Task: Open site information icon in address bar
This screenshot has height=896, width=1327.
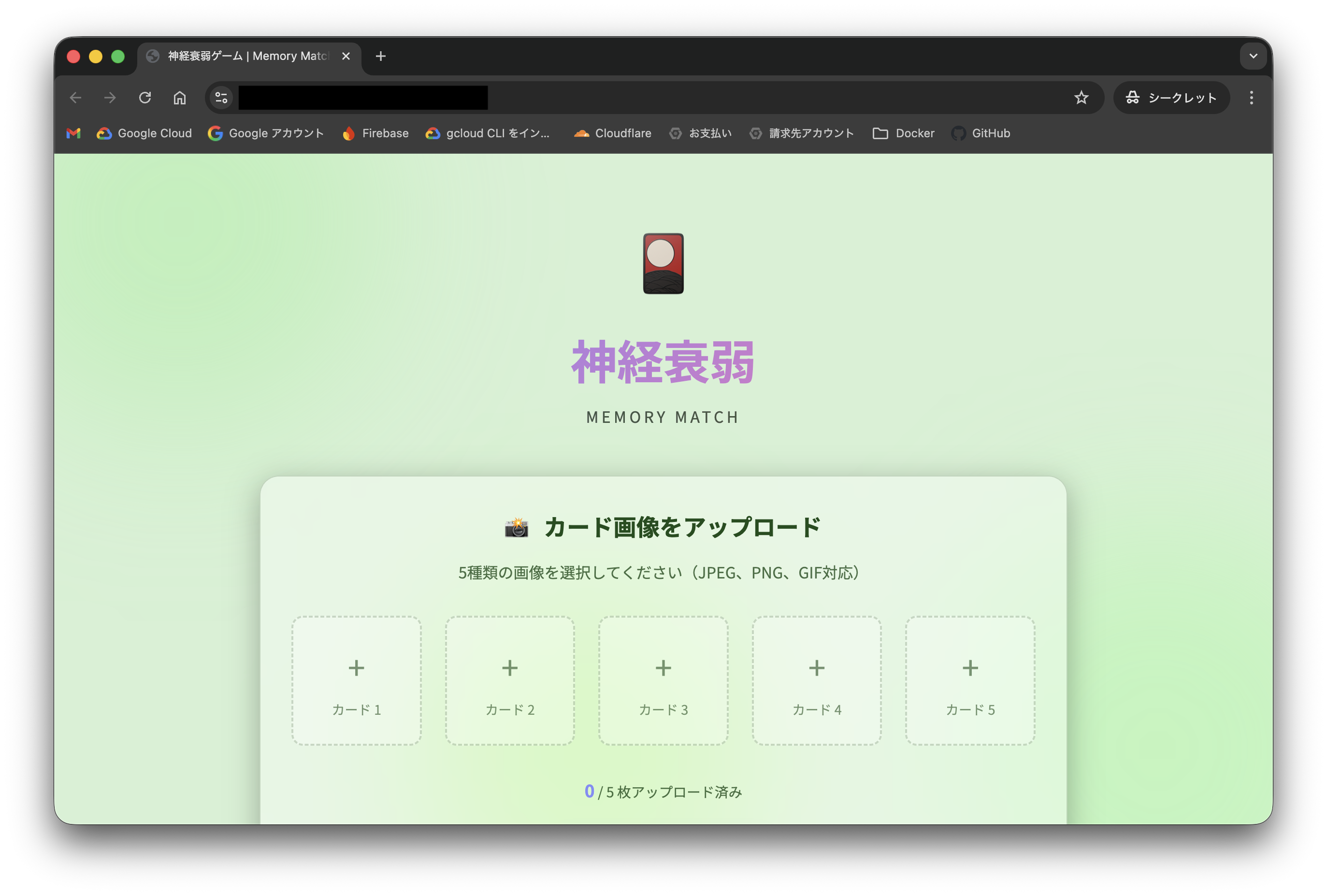Action: click(221, 98)
